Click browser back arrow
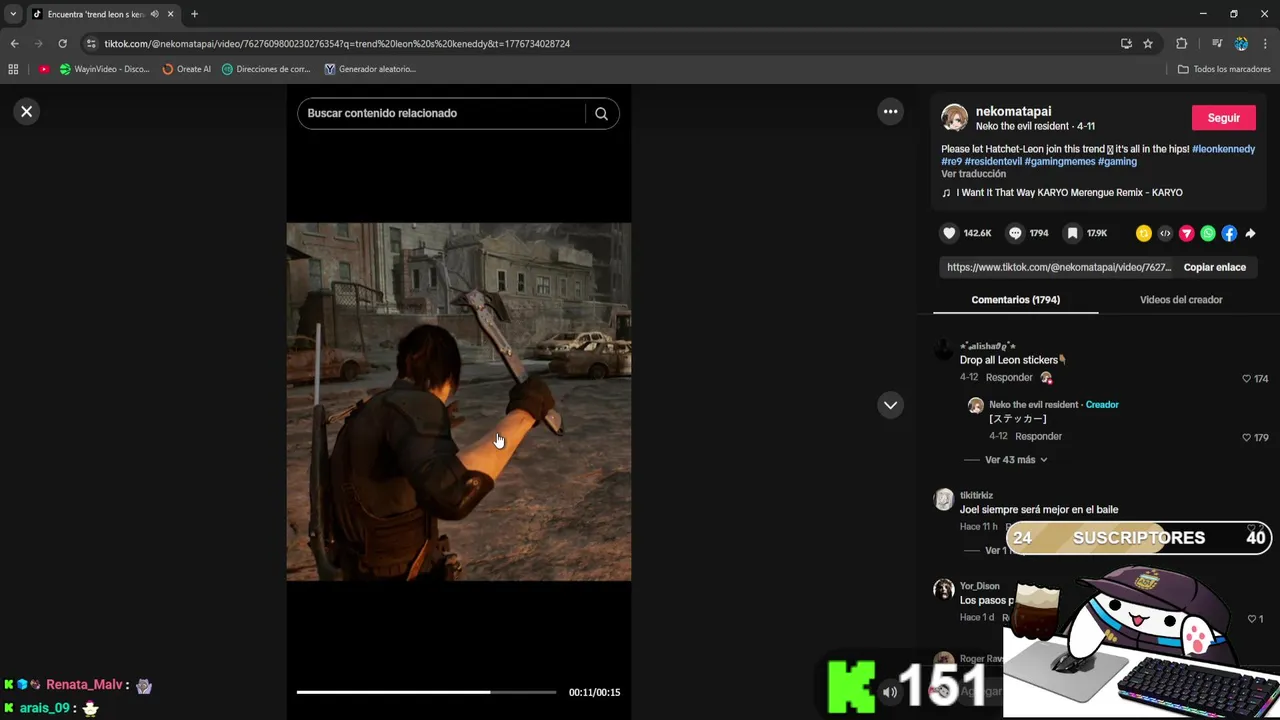Image resolution: width=1280 pixels, height=720 pixels. click(14, 44)
